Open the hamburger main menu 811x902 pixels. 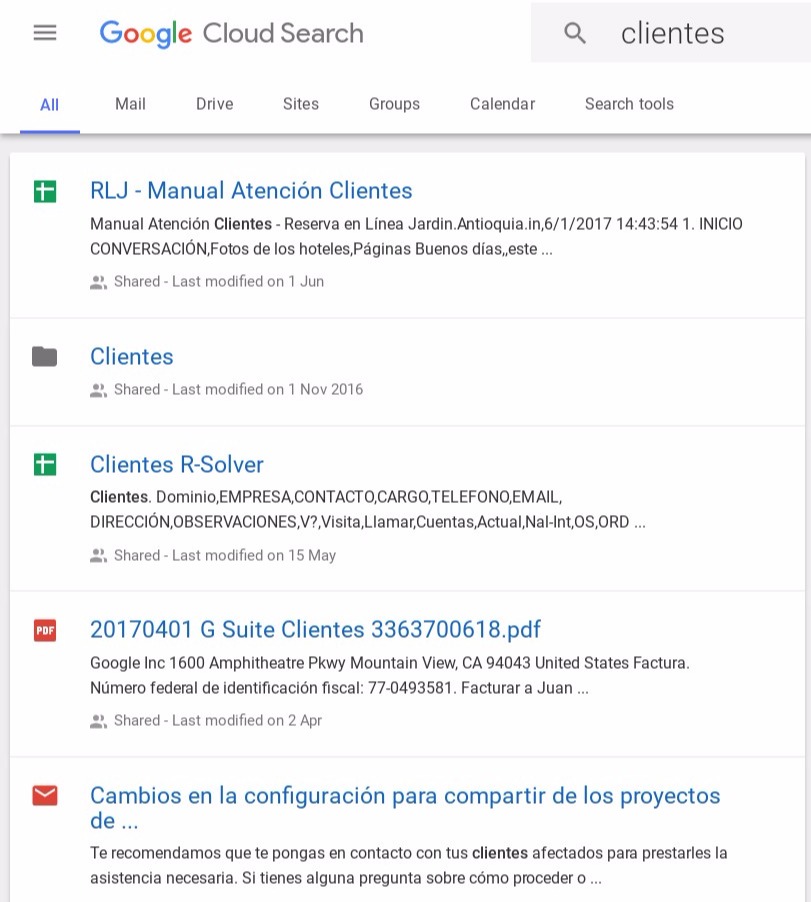45,32
